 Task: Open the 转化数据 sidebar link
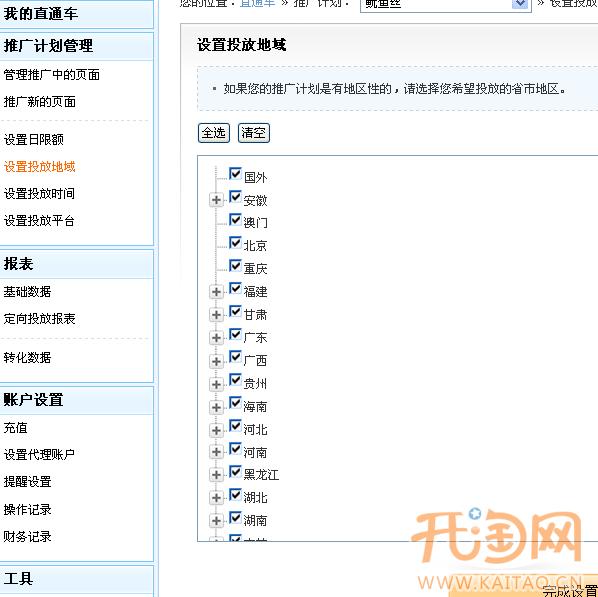pyautogui.click(x=27, y=357)
